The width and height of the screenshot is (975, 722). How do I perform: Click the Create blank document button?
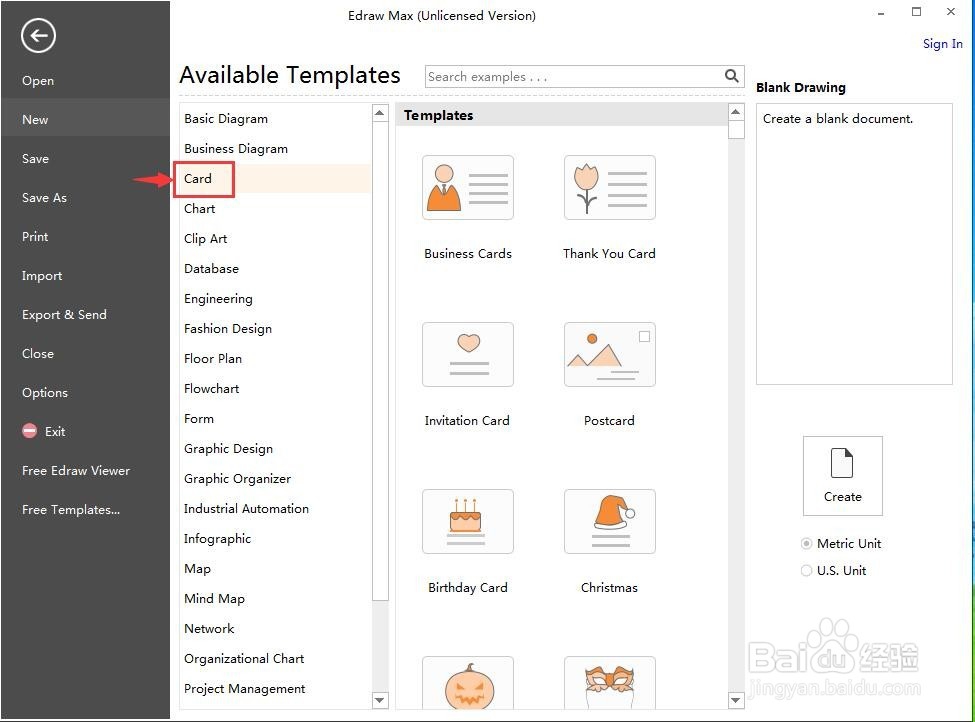point(843,476)
